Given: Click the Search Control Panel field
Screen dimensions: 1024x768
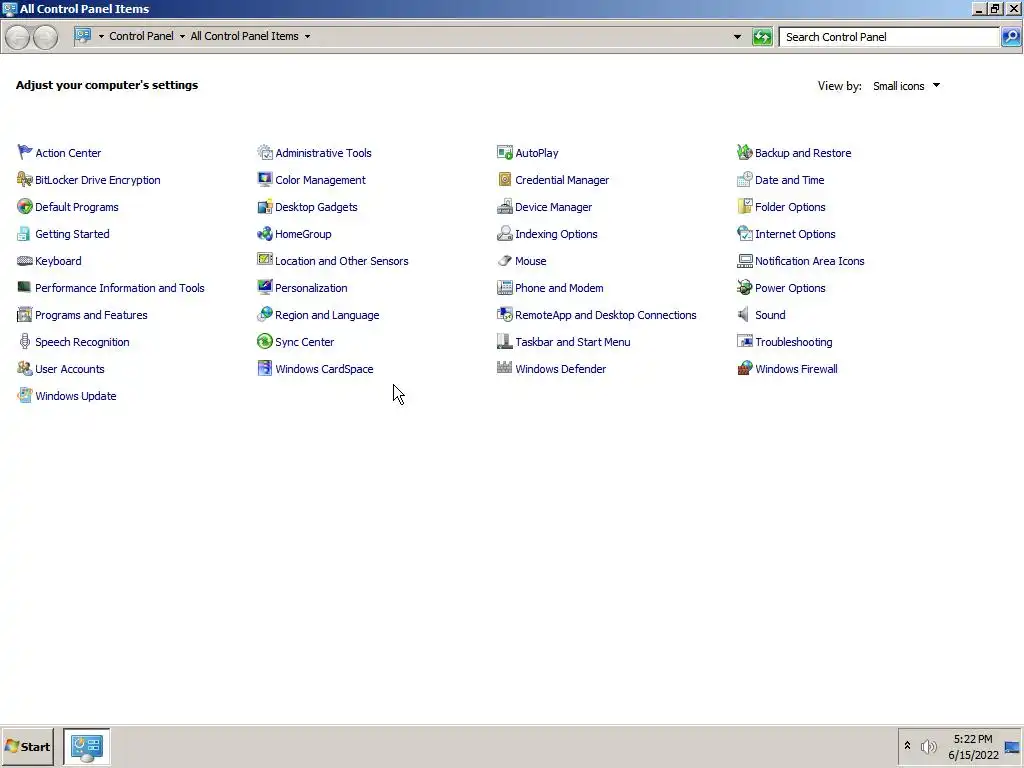Looking at the screenshot, I should click(889, 37).
